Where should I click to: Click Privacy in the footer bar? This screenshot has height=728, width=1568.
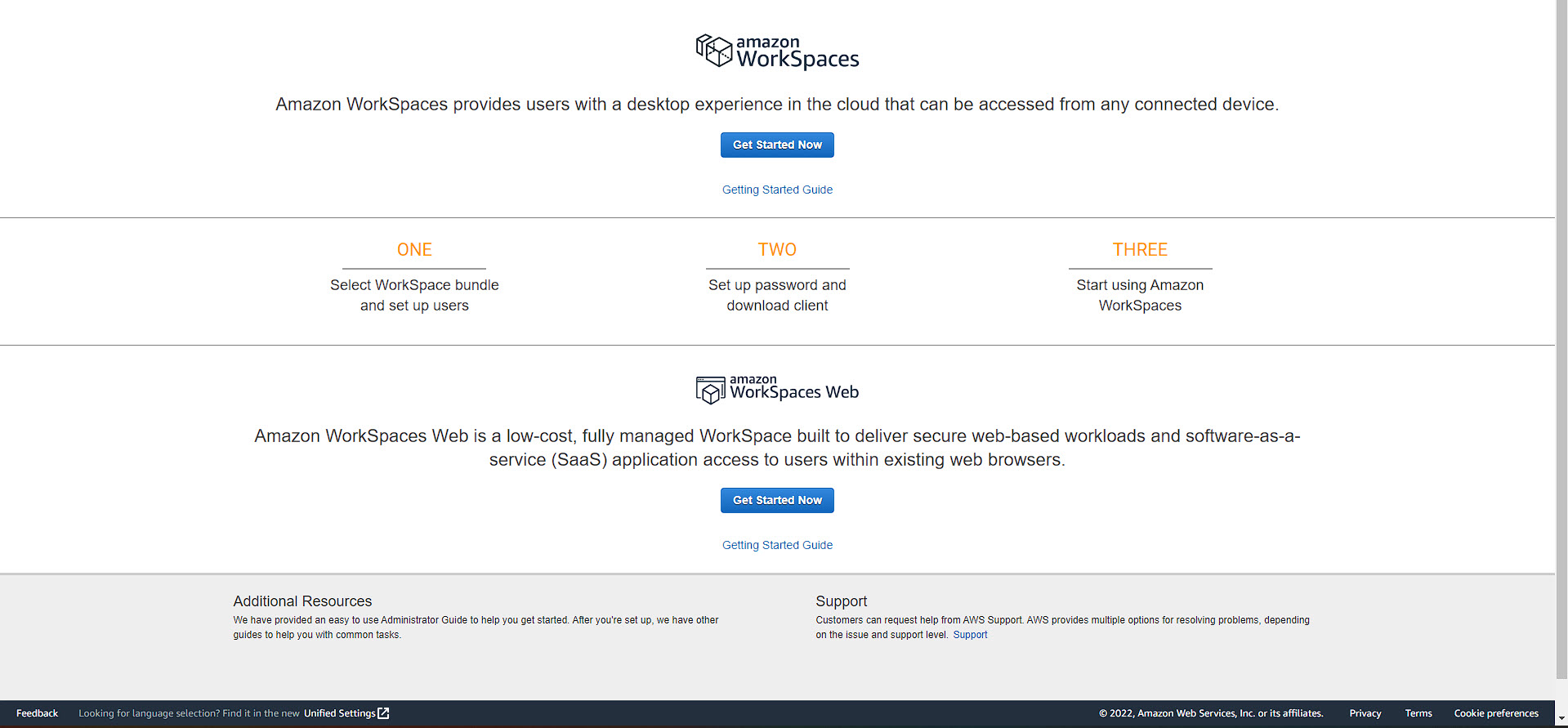pos(1365,712)
